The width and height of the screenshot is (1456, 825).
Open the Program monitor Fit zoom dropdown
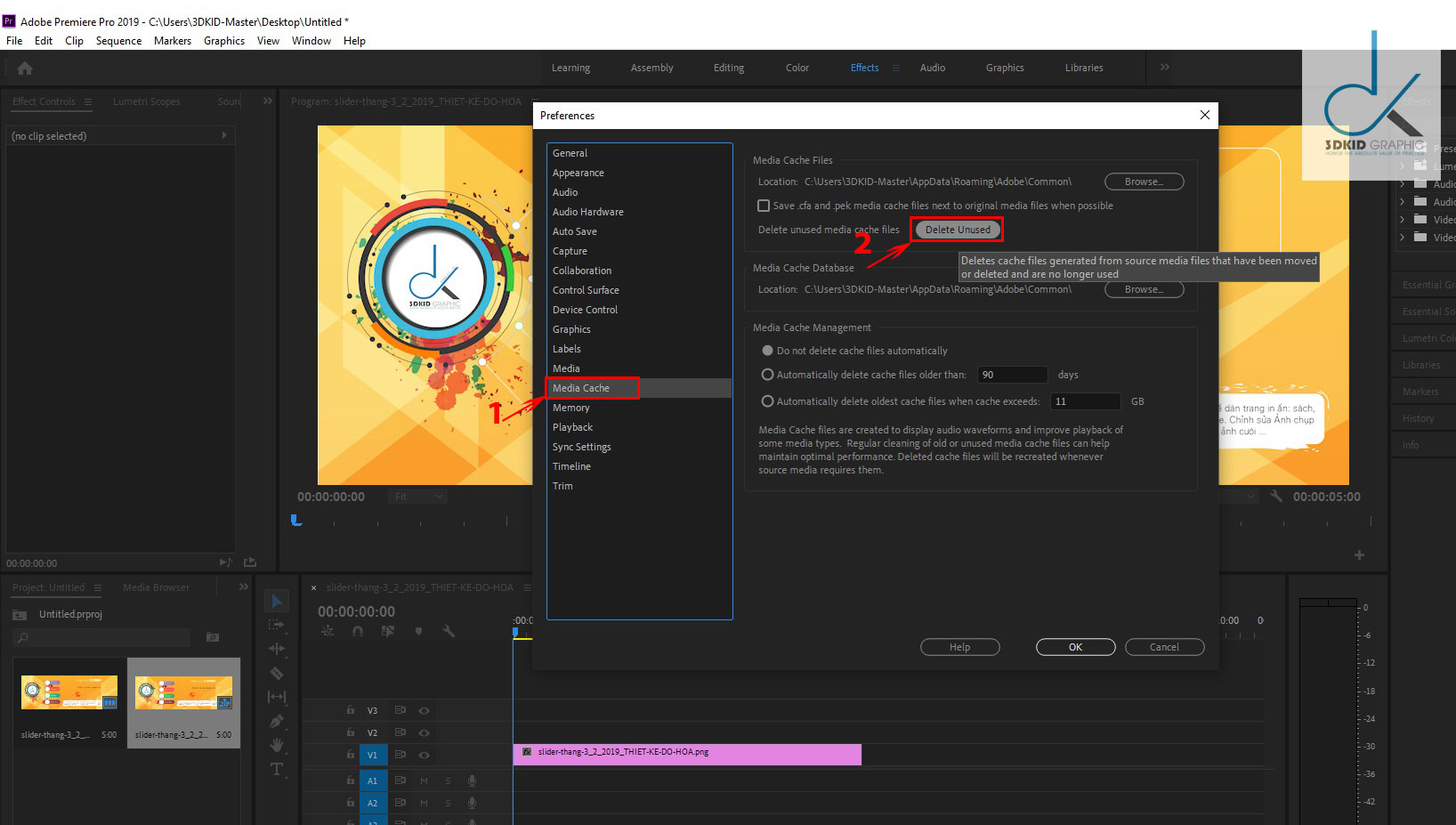click(417, 497)
